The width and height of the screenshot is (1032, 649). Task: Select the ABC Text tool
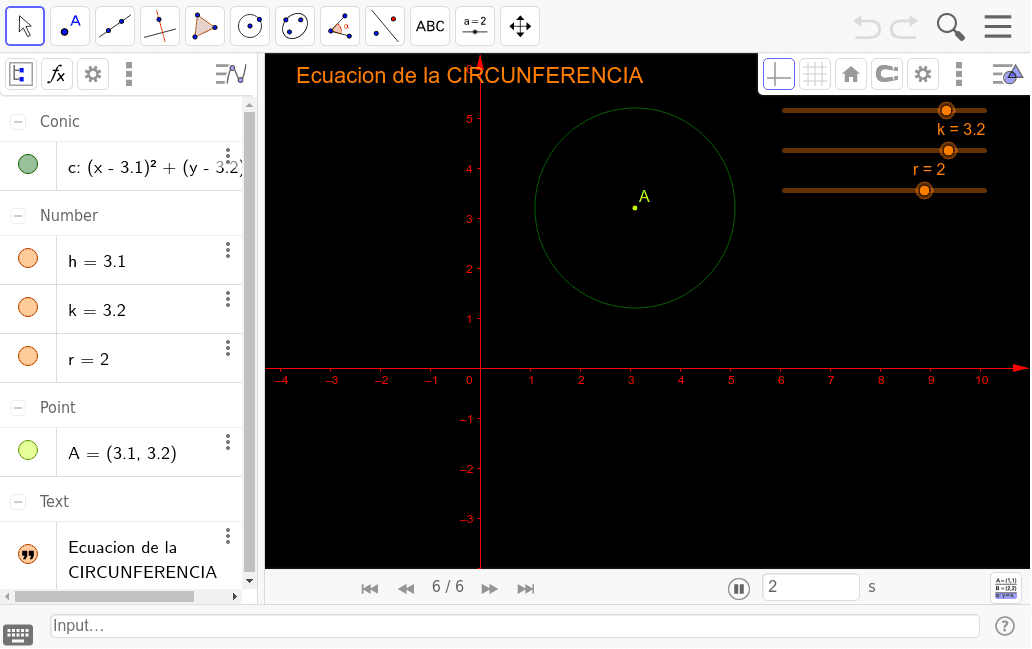click(430, 26)
